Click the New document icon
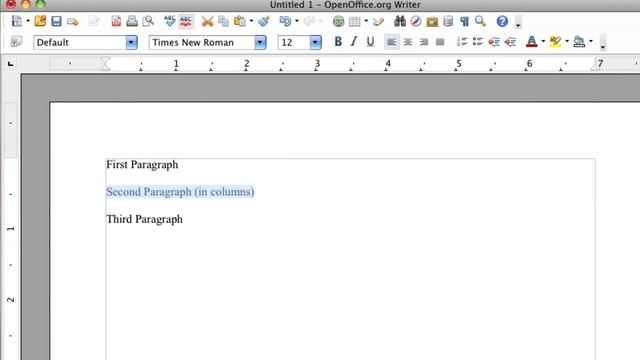 coord(17,21)
